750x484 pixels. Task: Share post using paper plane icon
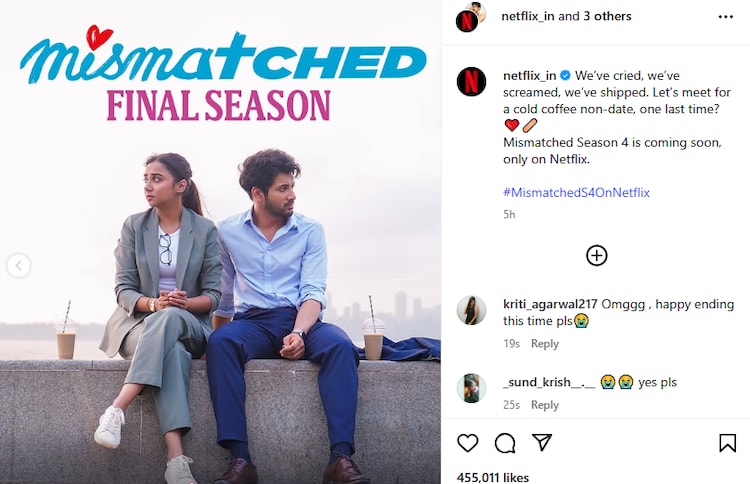click(x=542, y=442)
